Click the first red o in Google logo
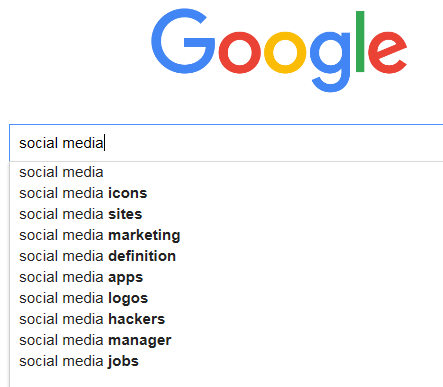Viewport: 443px width, 387px height. click(x=239, y=52)
